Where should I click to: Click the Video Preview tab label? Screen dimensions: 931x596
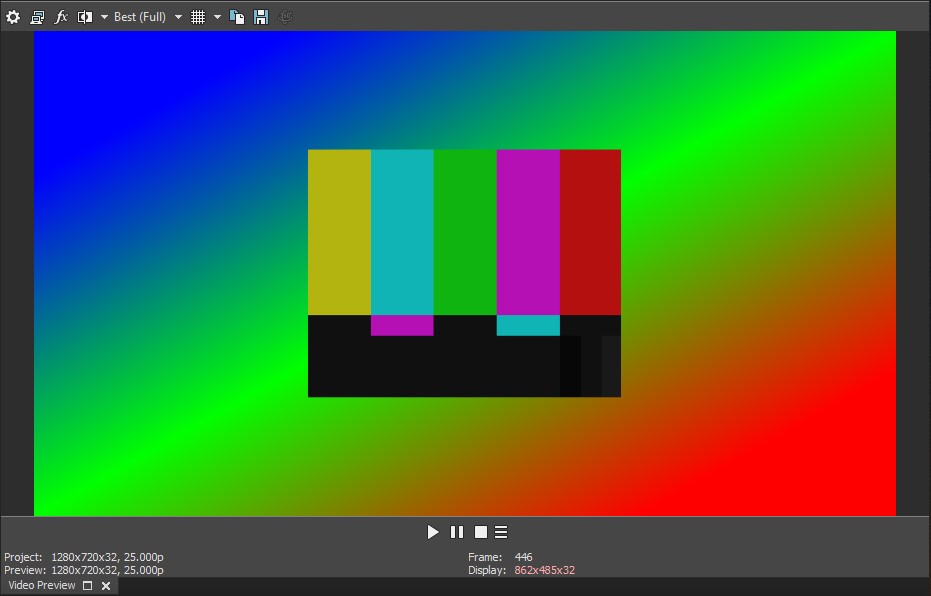(42, 585)
